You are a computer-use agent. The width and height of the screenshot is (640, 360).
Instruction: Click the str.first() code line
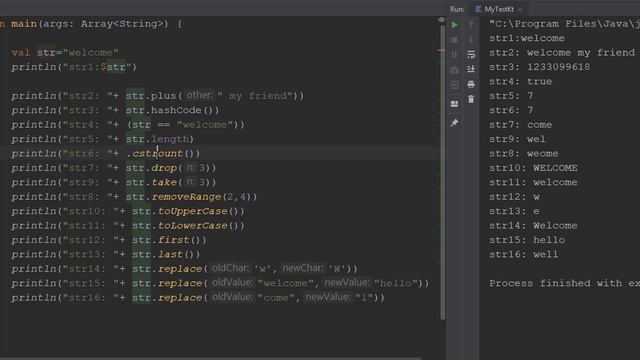click(109, 240)
